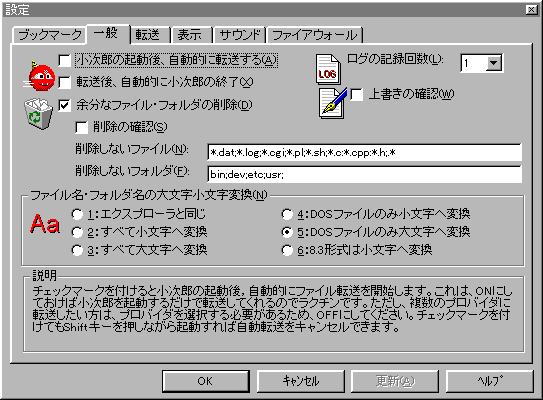Click the pen-and-paper overwrite icon

click(x=332, y=103)
